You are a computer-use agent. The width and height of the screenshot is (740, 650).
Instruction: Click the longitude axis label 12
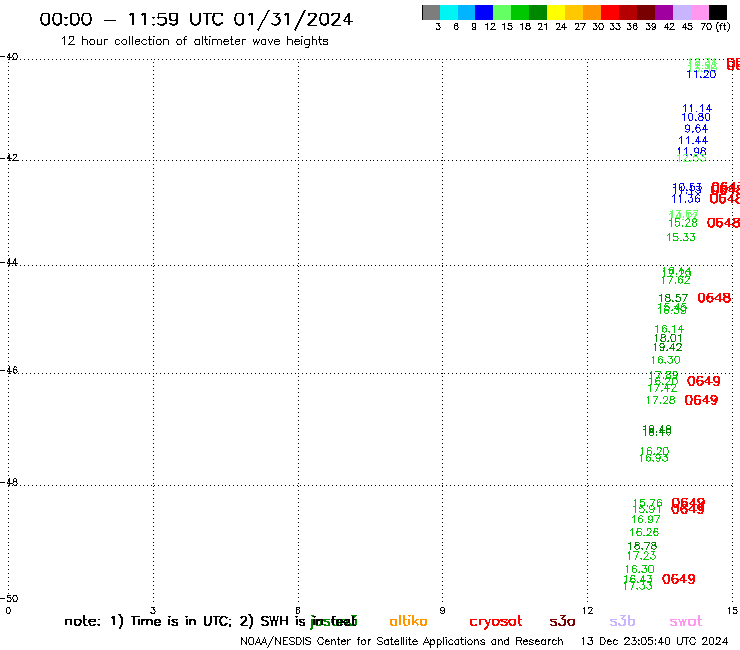point(588,611)
